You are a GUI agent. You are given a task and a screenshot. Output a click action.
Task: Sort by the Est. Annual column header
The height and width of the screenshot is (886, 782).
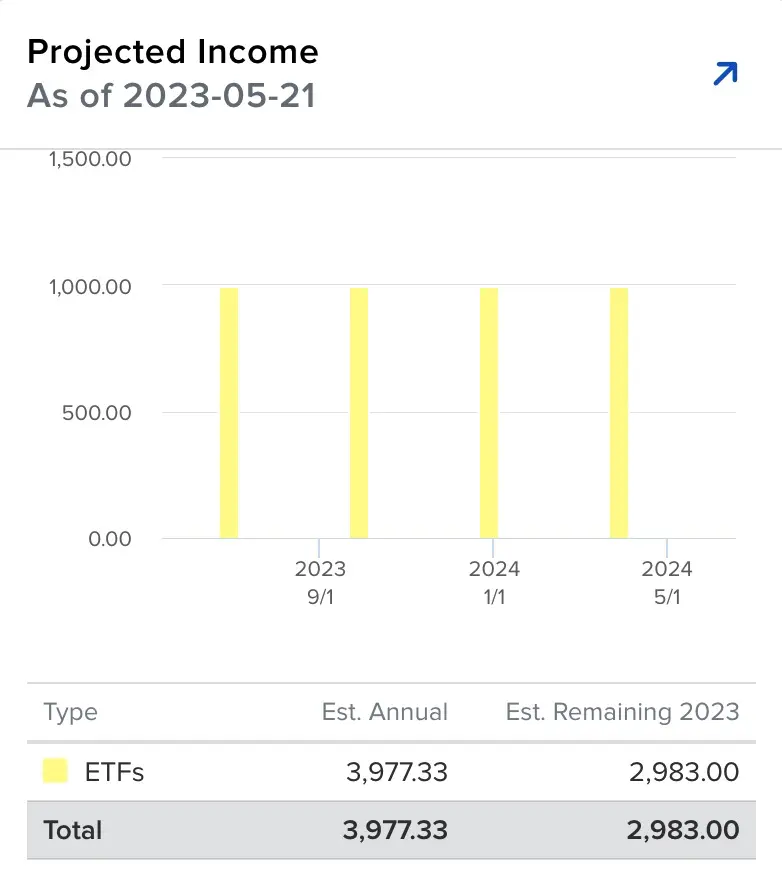(385, 712)
